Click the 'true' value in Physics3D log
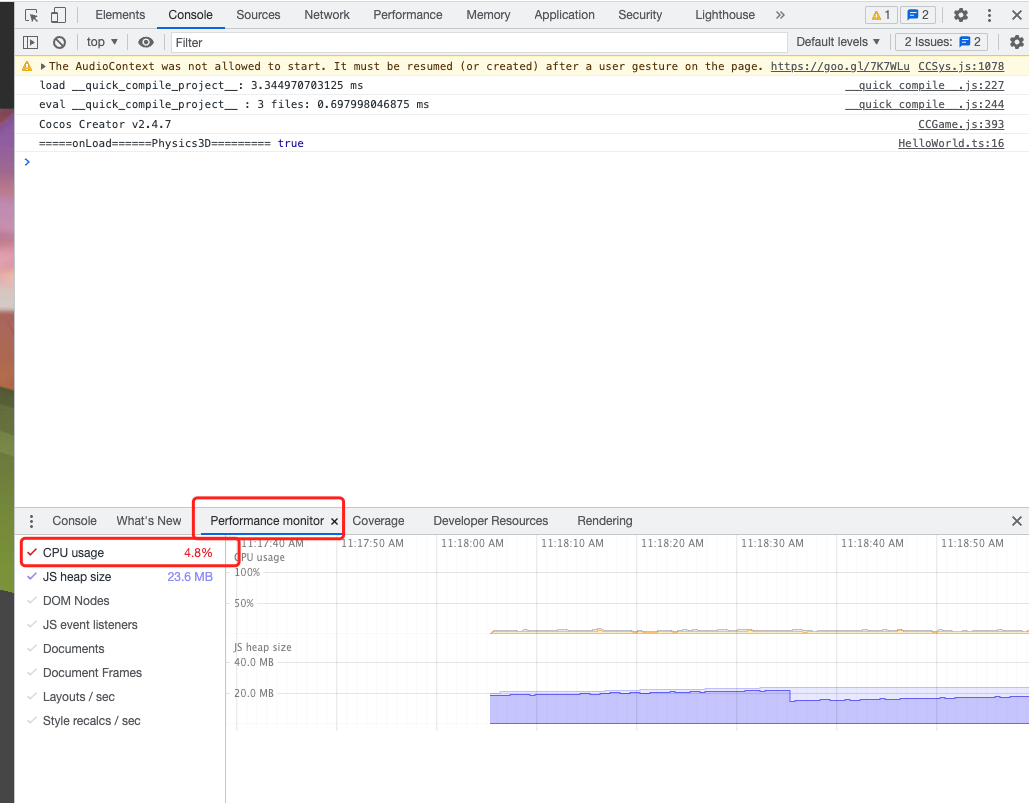This screenshot has width=1029, height=803. pos(291,143)
